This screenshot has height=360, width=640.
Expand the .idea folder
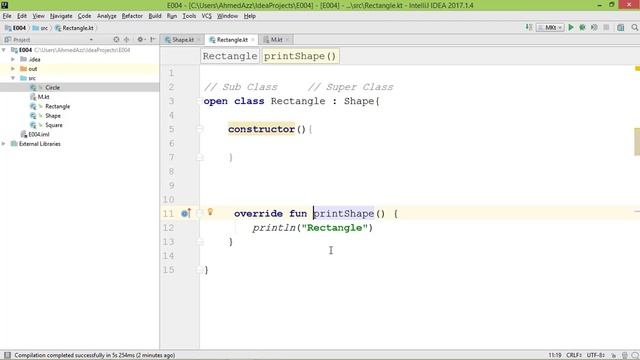click(x=13, y=59)
